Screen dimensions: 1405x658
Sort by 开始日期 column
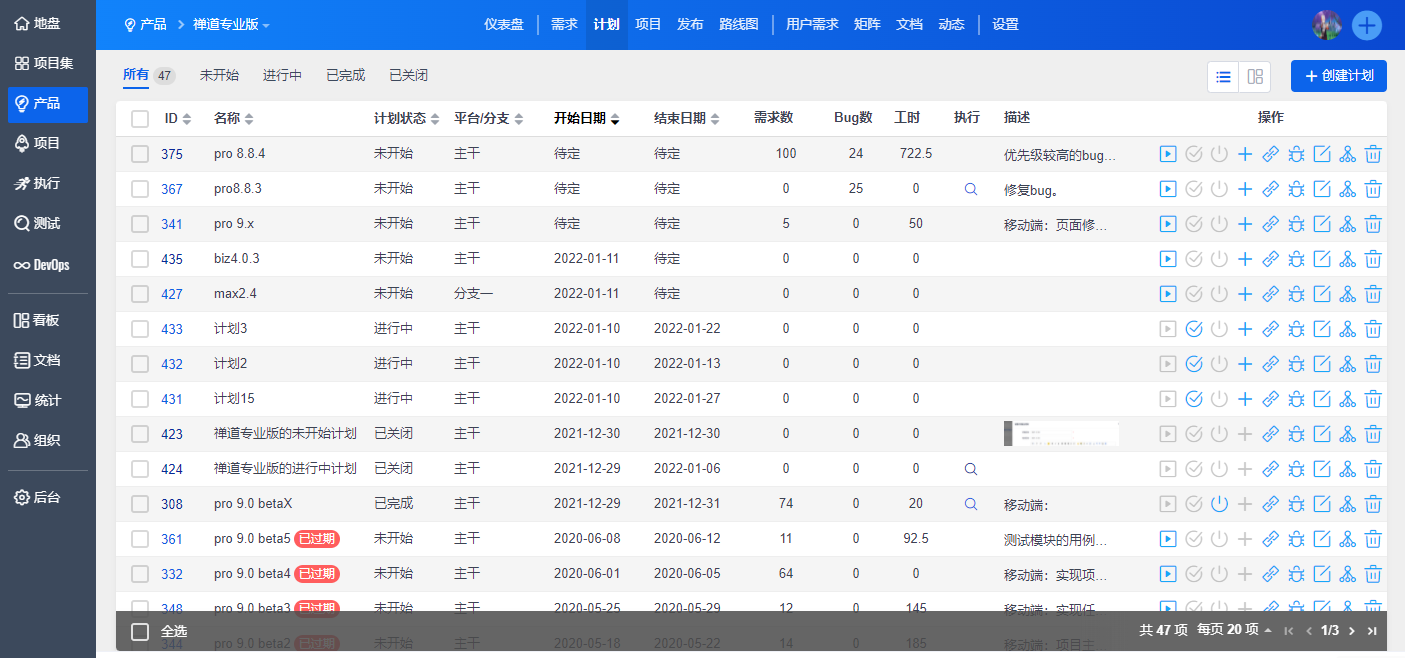click(x=587, y=119)
